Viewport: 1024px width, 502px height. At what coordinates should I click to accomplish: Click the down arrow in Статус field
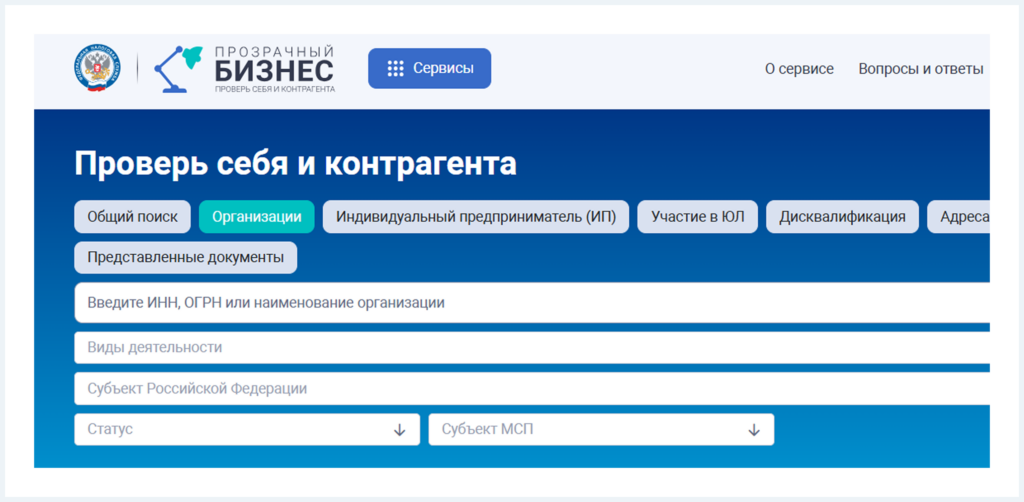coord(400,430)
